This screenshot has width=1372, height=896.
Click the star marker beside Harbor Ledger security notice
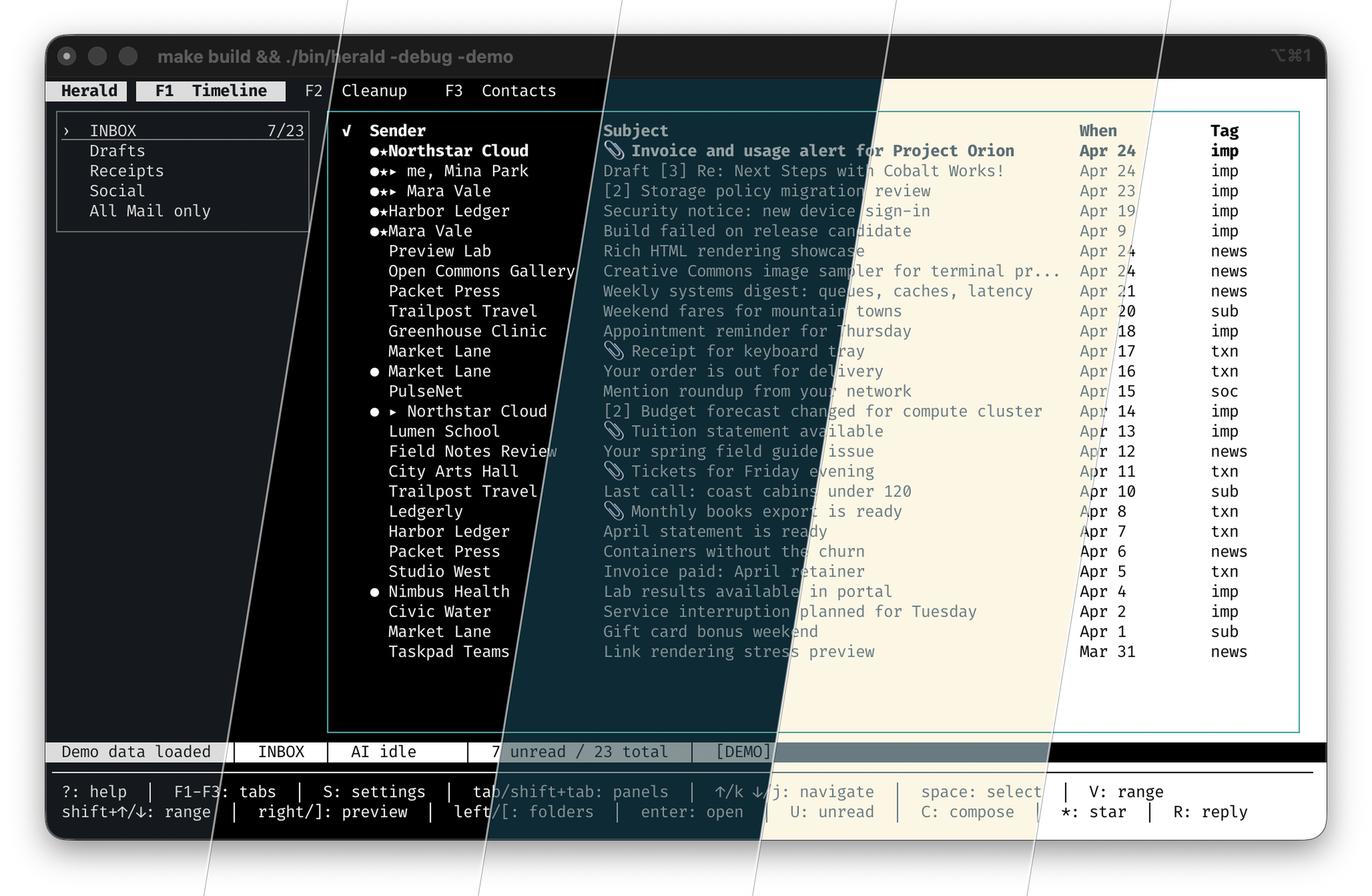384,212
